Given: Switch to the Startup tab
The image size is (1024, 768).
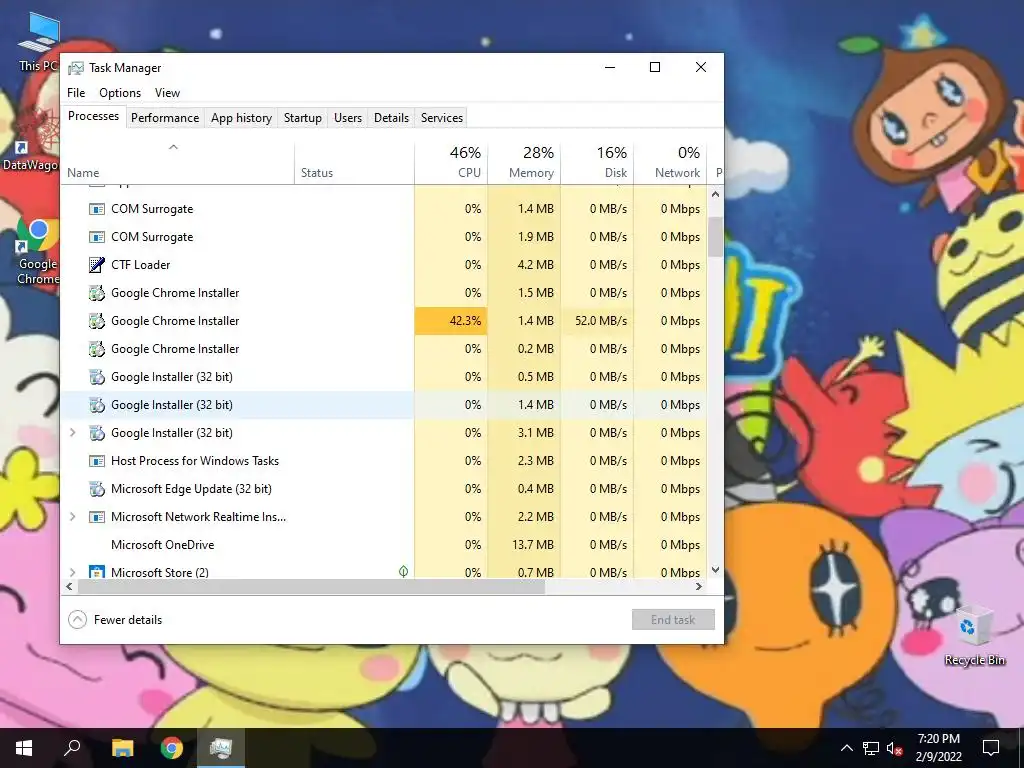Looking at the screenshot, I should click(x=302, y=118).
